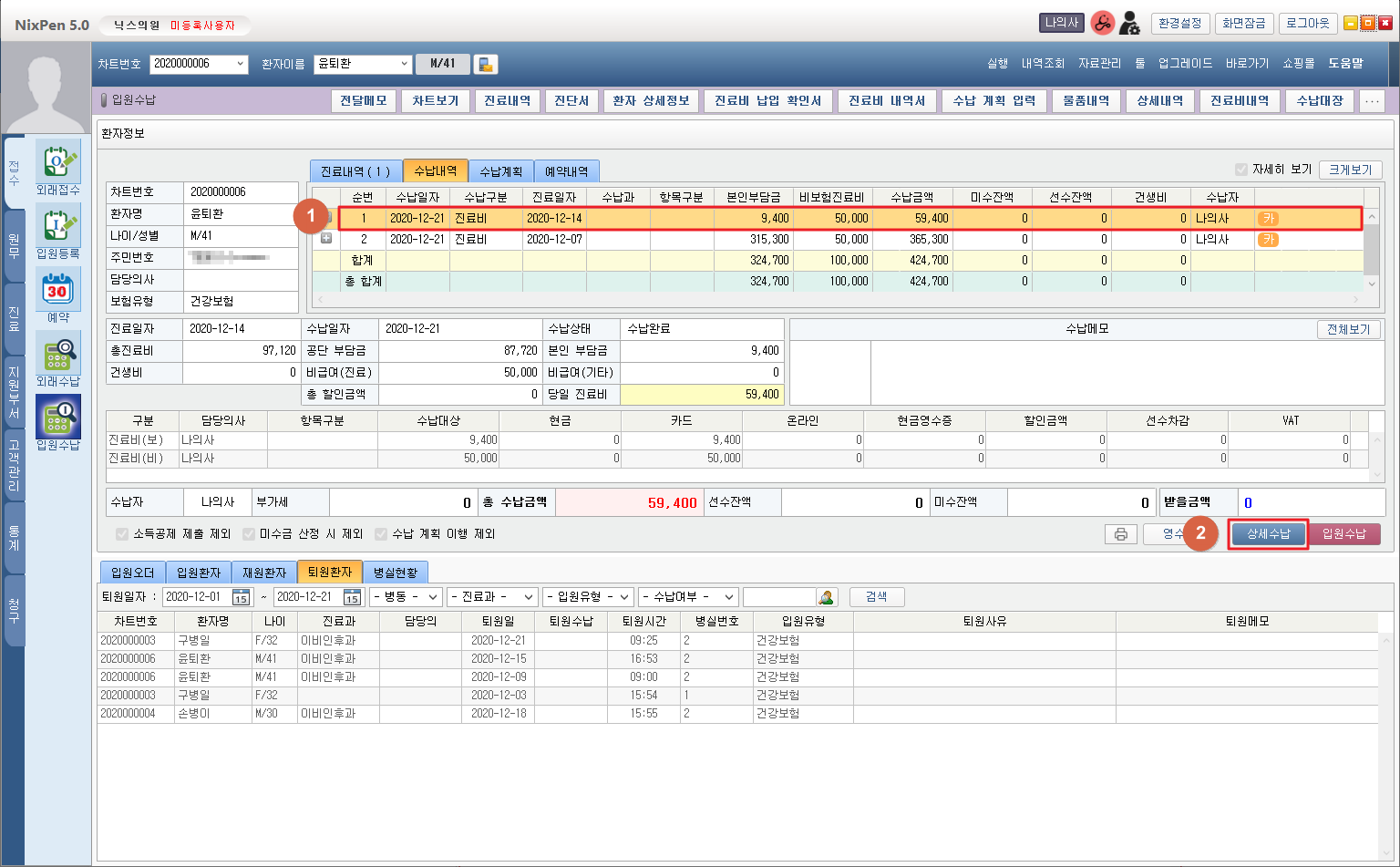Click the user settings icon in the top bar
1400x867 pixels.
coord(1129,24)
